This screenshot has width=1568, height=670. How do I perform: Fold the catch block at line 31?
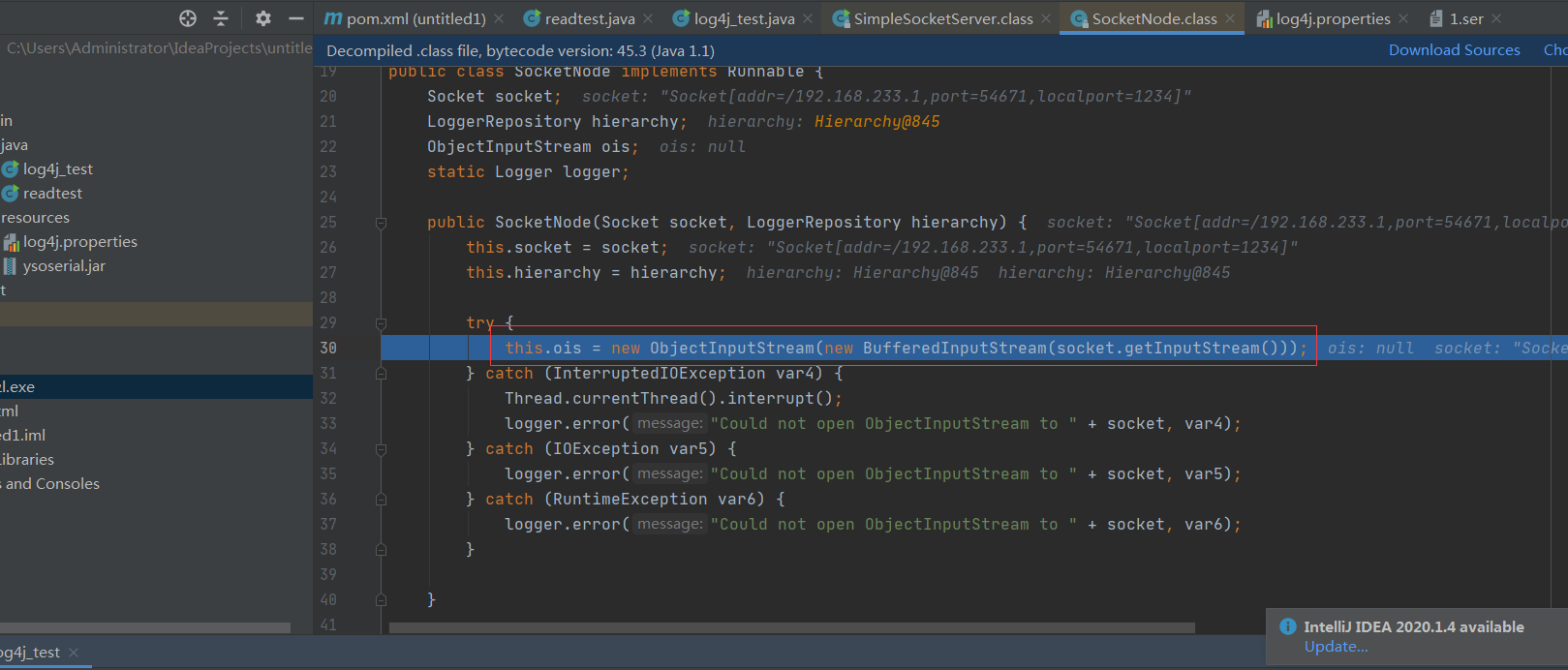381,374
